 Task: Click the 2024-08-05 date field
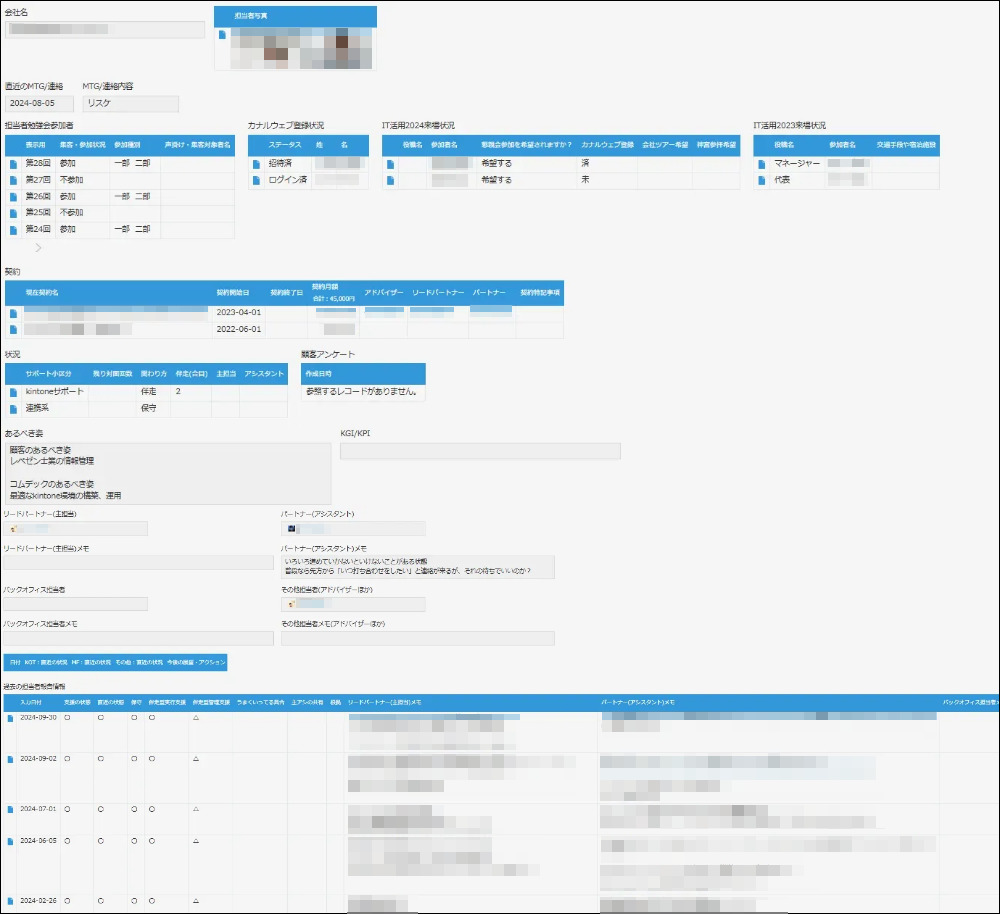40,103
